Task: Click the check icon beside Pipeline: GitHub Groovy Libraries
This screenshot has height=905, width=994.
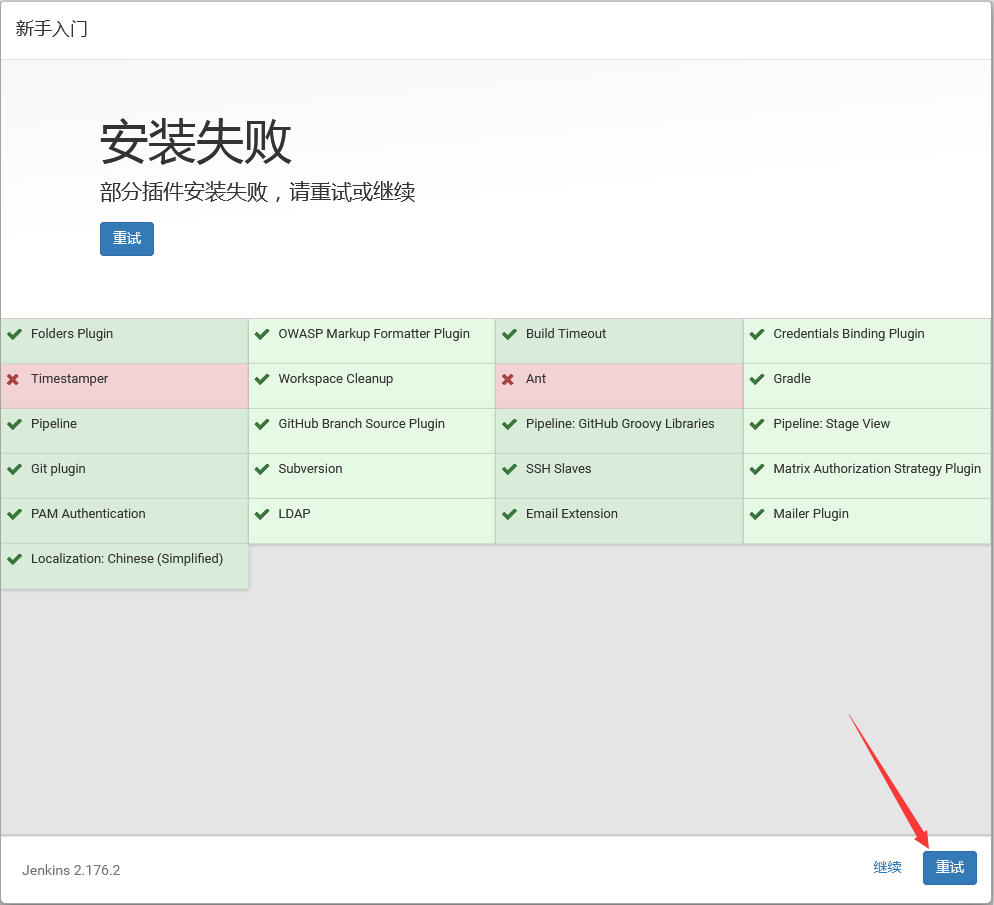Action: pyautogui.click(x=510, y=424)
